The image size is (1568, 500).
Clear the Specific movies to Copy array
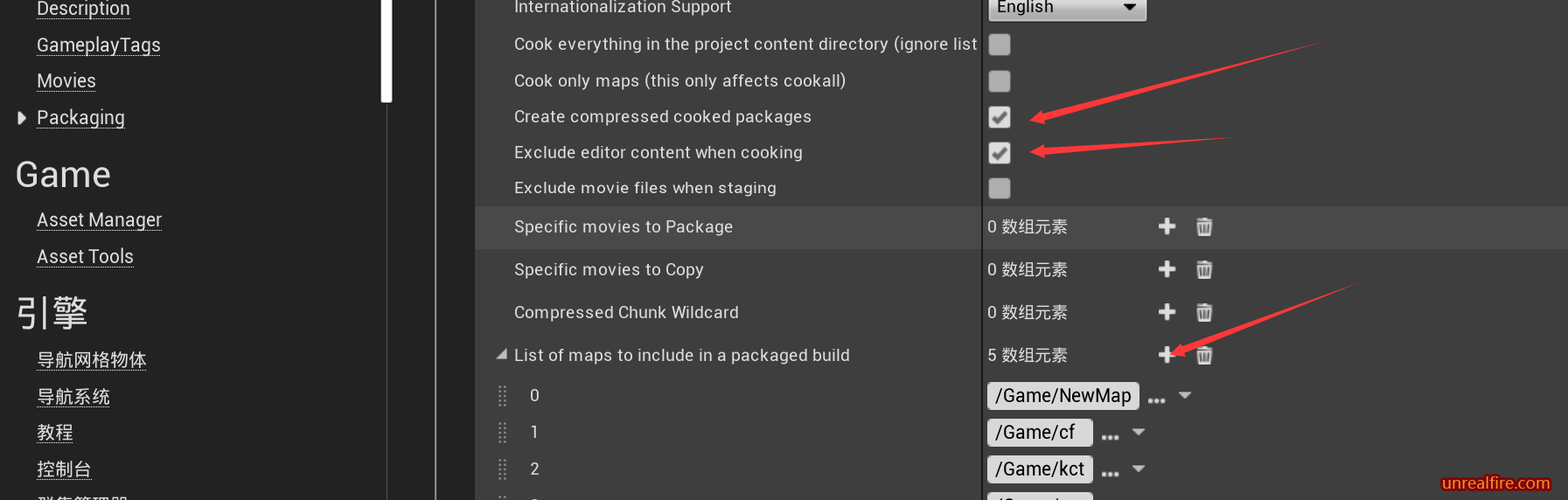[1204, 269]
